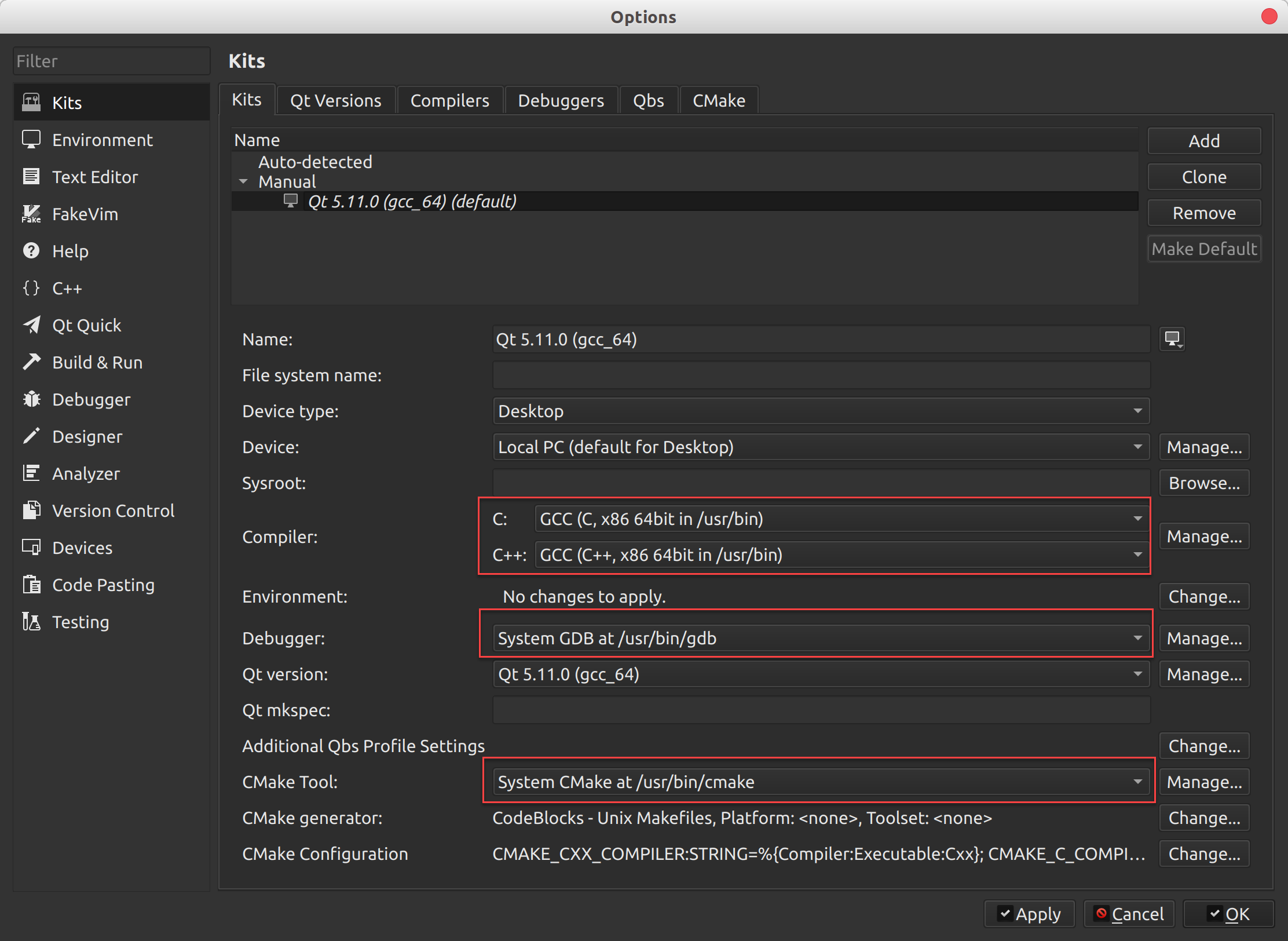Open the Analyzer settings icon
Viewport: 1288px width, 941px height.
31,473
